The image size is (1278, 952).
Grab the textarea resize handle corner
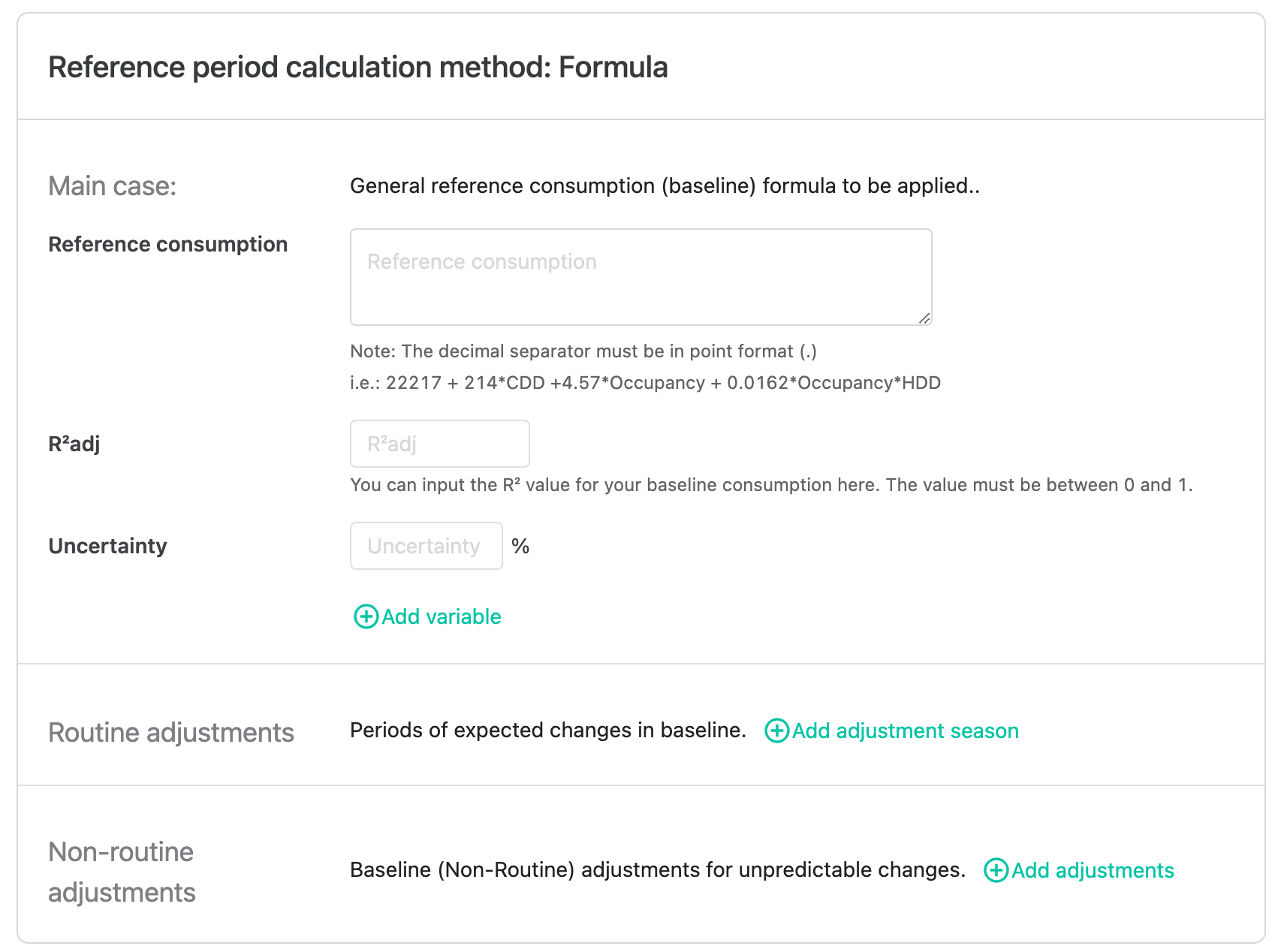click(924, 318)
